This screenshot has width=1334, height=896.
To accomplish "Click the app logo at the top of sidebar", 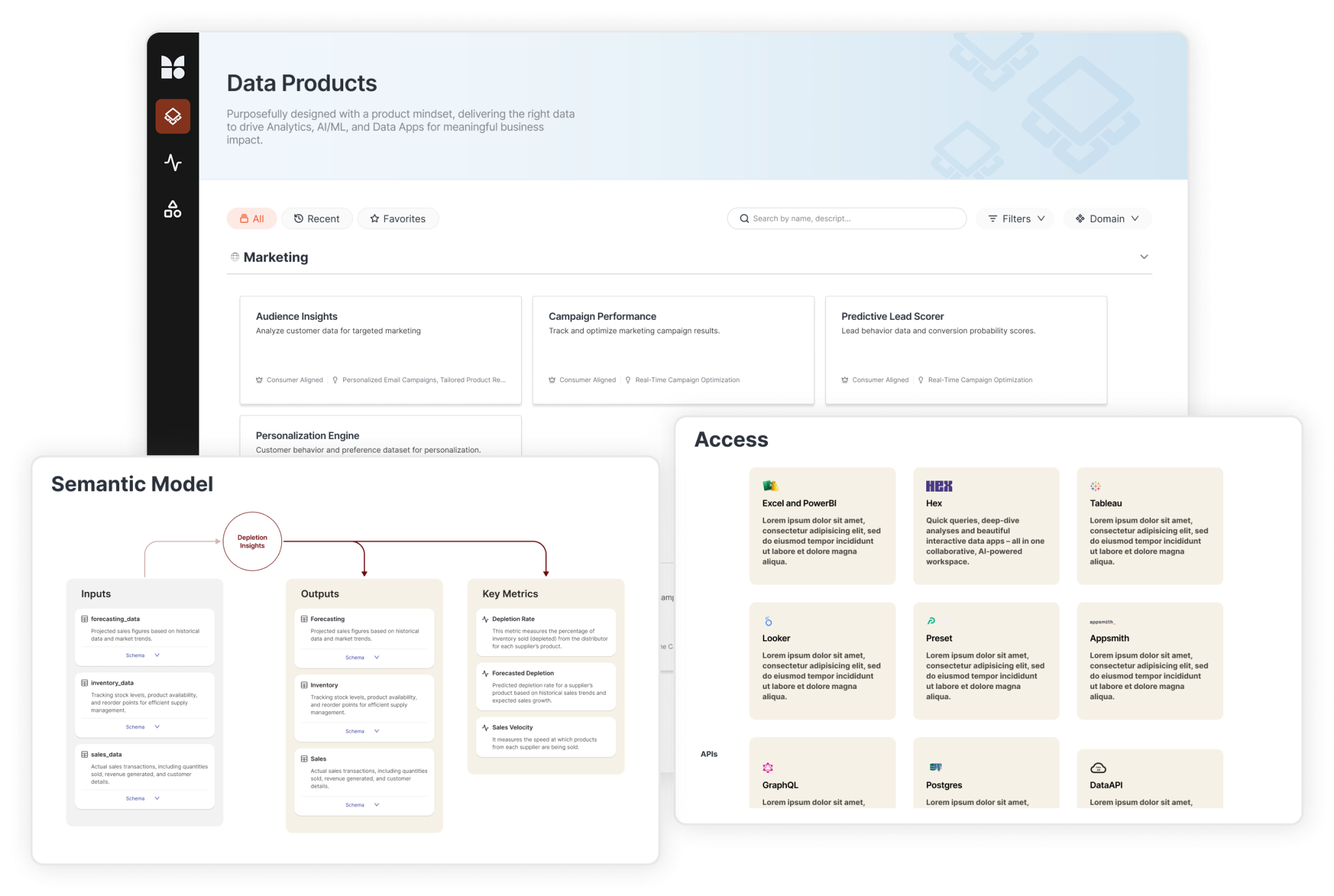I will 173,67.
